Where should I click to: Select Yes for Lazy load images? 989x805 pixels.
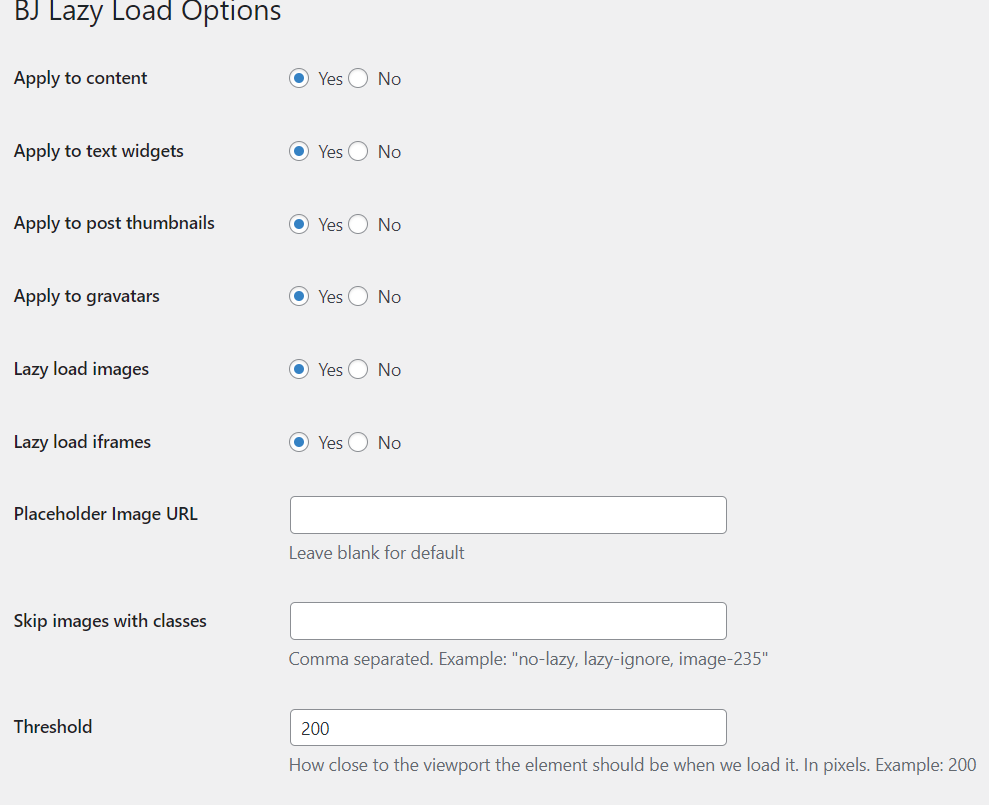299,369
